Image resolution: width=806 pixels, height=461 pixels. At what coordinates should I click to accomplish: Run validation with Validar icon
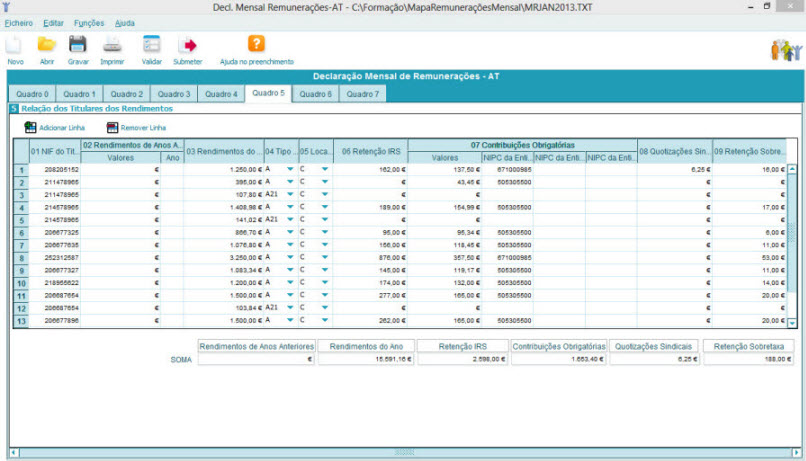[x=152, y=45]
